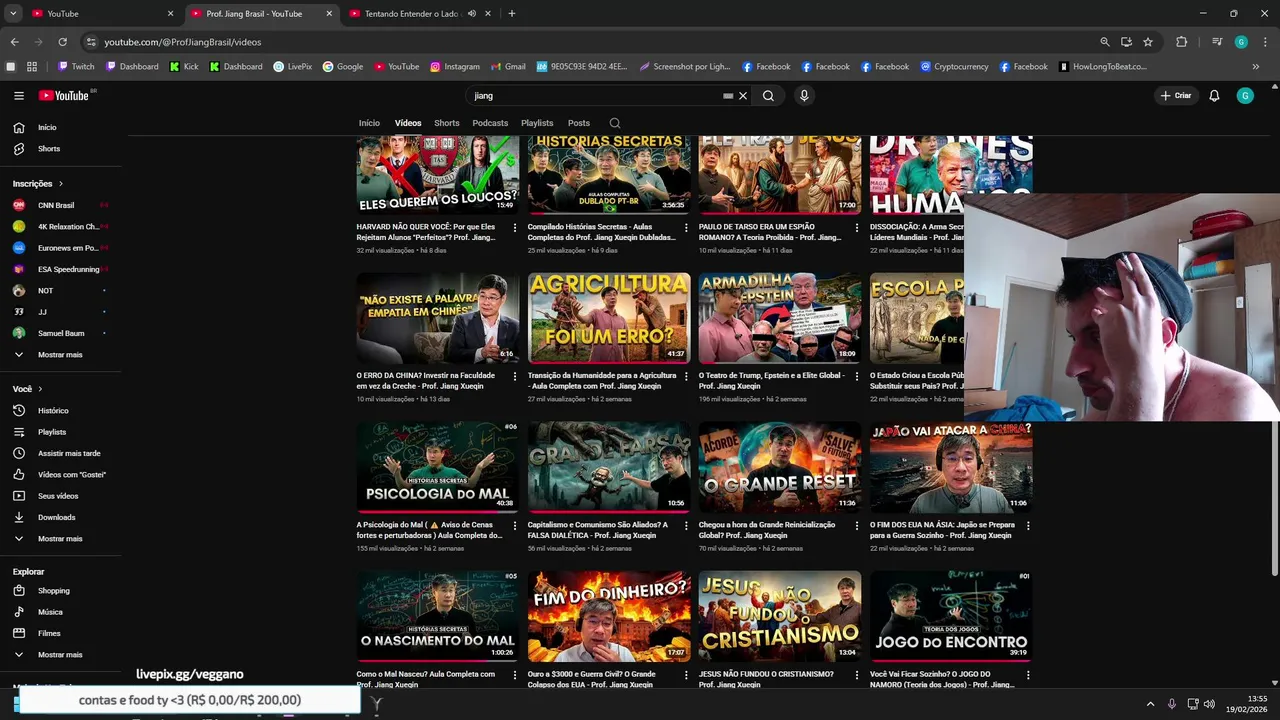Bookmark this page with star icon
The height and width of the screenshot is (720, 1280).
click(x=1148, y=42)
